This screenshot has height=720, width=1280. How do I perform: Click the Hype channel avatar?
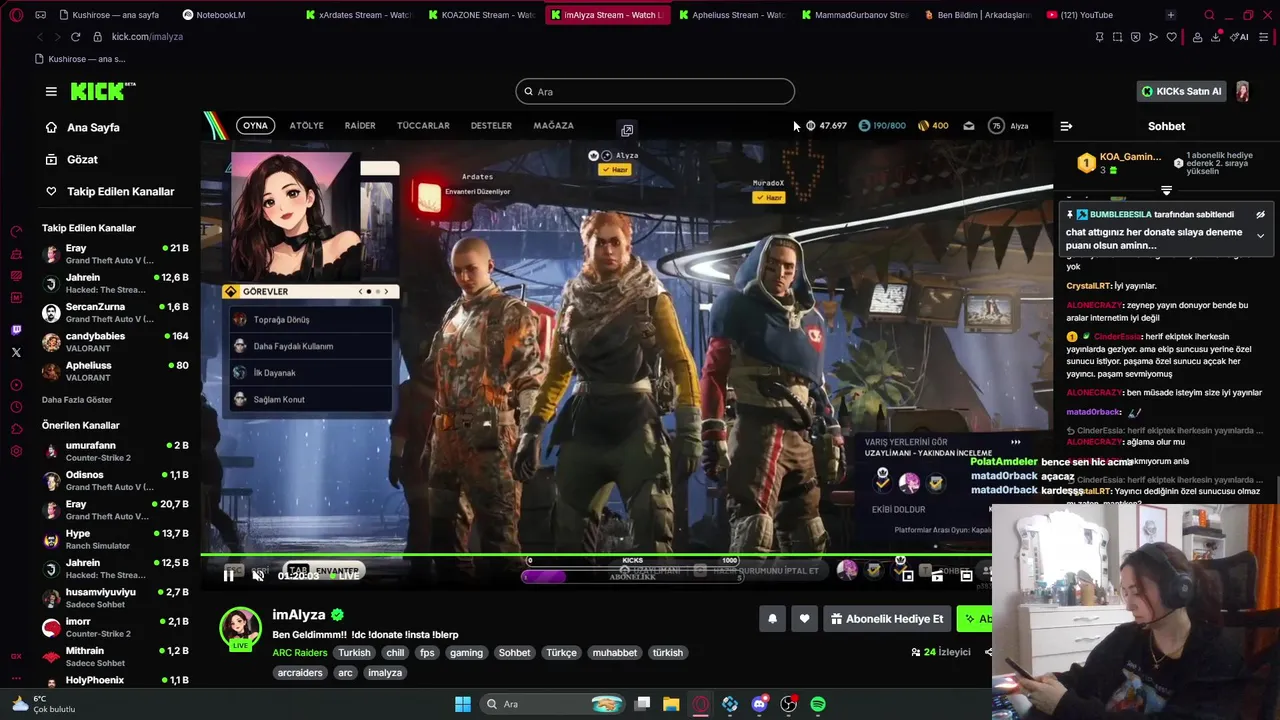pos(51,540)
